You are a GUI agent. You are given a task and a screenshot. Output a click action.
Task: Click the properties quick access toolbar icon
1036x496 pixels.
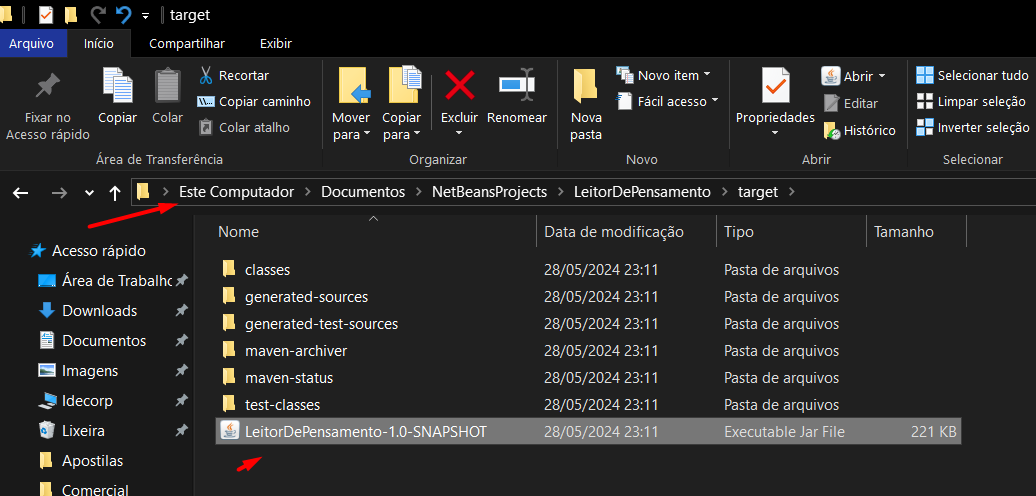(46, 15)
